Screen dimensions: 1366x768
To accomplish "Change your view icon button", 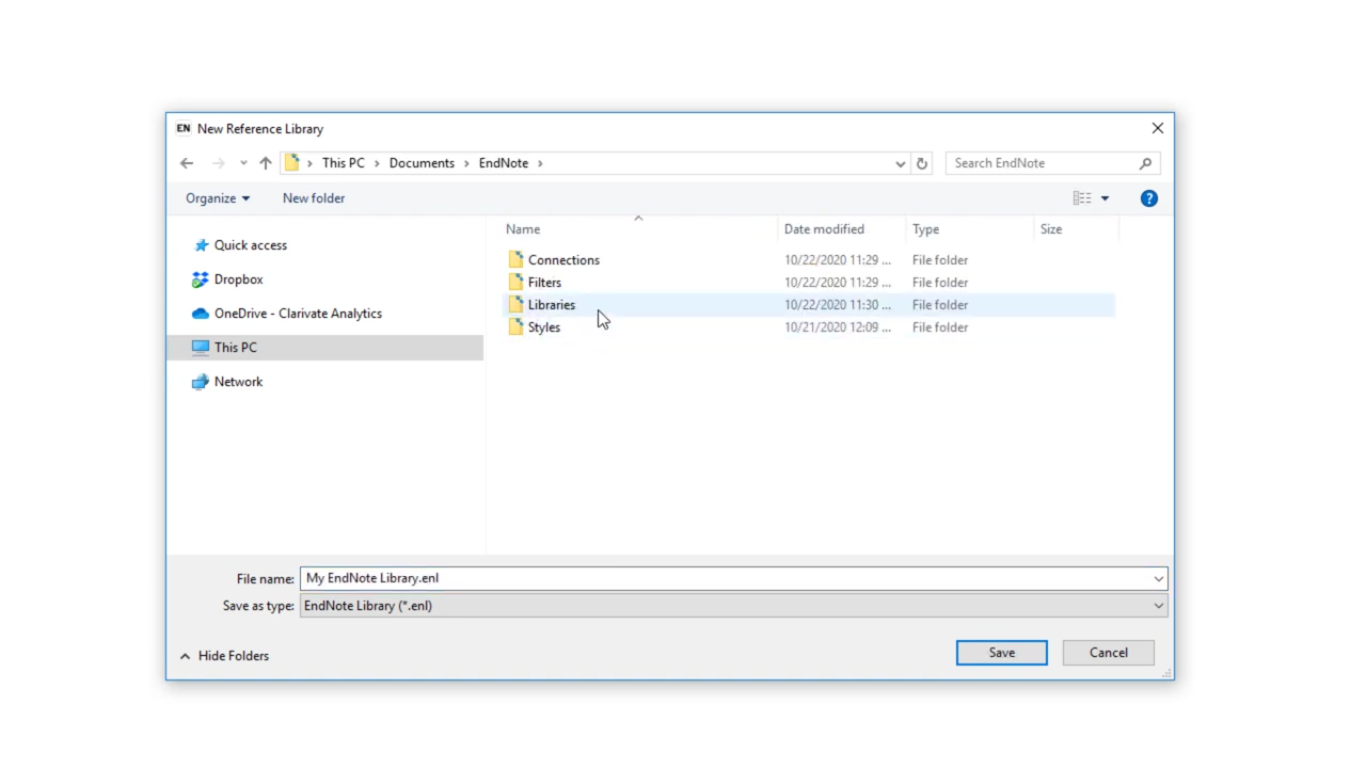I will (1082, 198).
